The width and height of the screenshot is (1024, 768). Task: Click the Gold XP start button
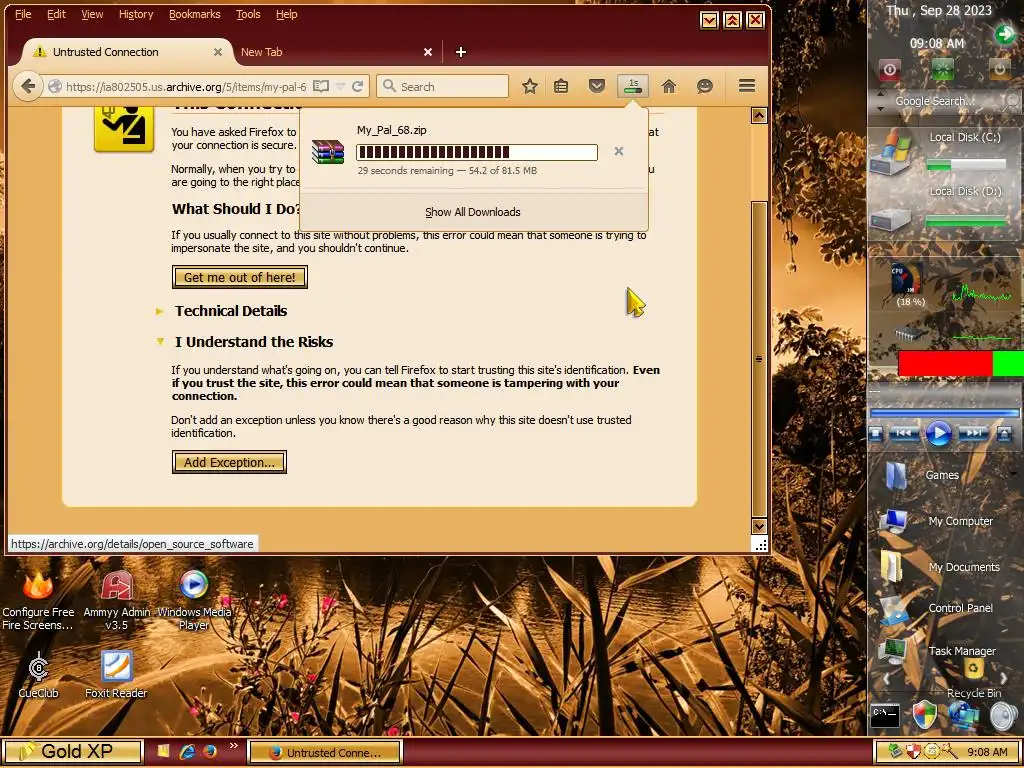click(x=73, y=751)
